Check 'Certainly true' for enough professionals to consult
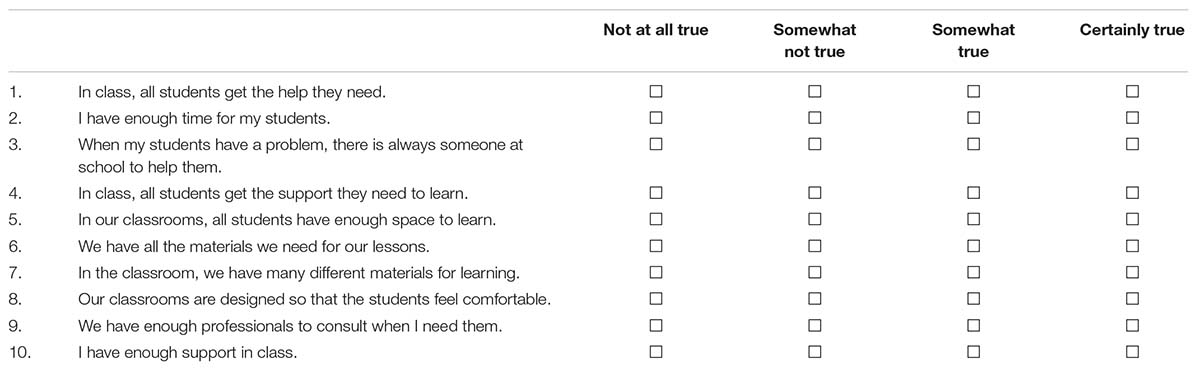 coord(1132,325)
